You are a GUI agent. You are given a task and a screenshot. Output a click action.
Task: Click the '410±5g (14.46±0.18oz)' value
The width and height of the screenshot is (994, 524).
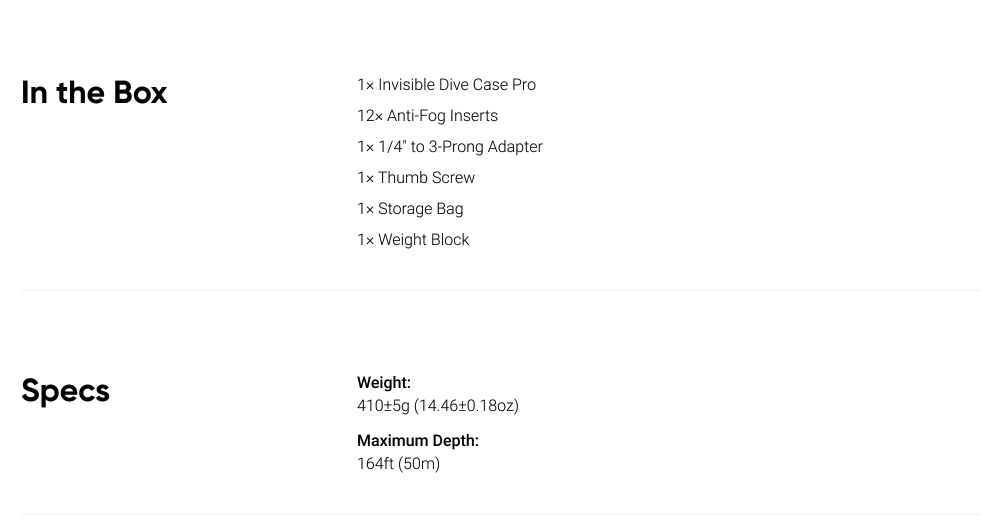pos(438,406)
